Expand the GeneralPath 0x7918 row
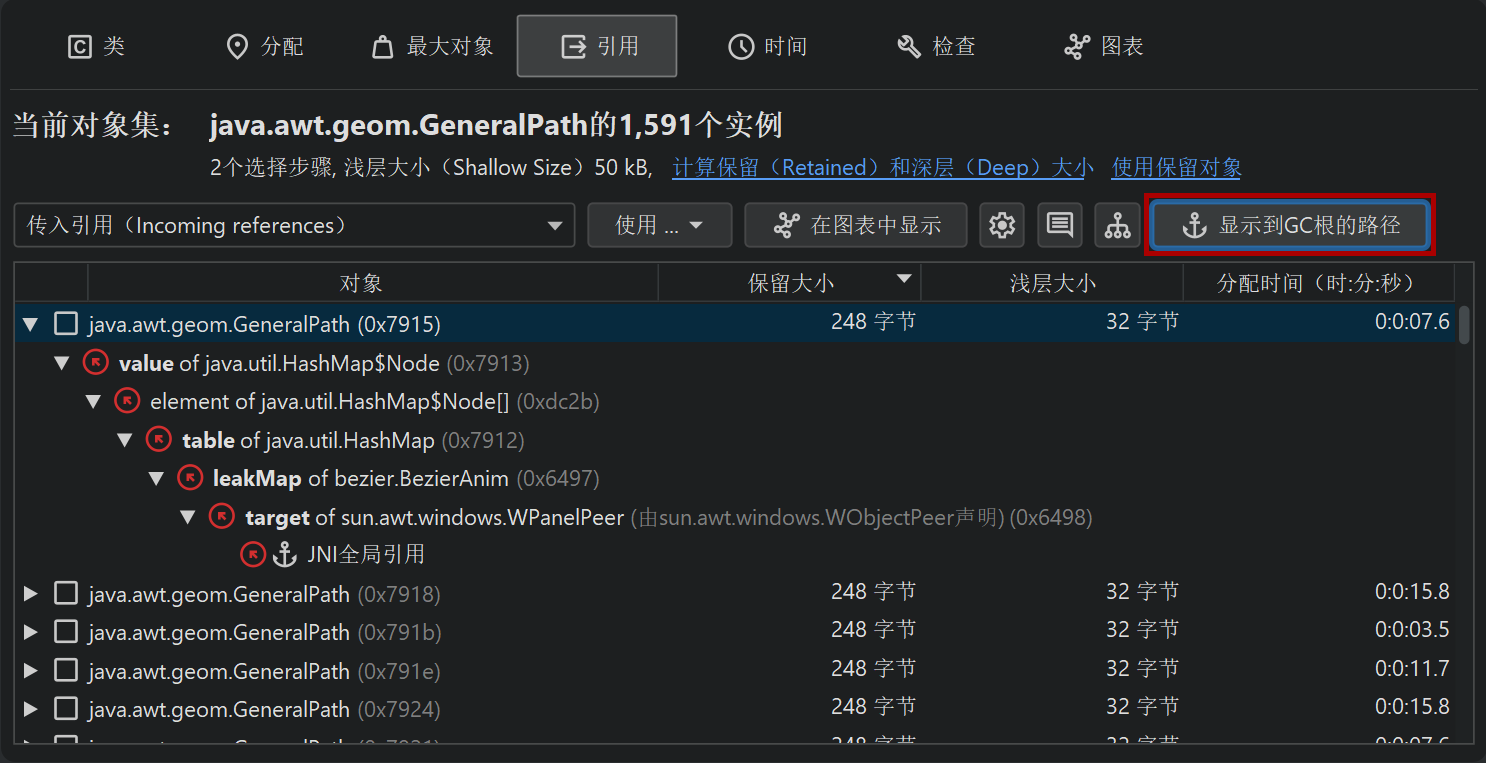 [30, 594]
